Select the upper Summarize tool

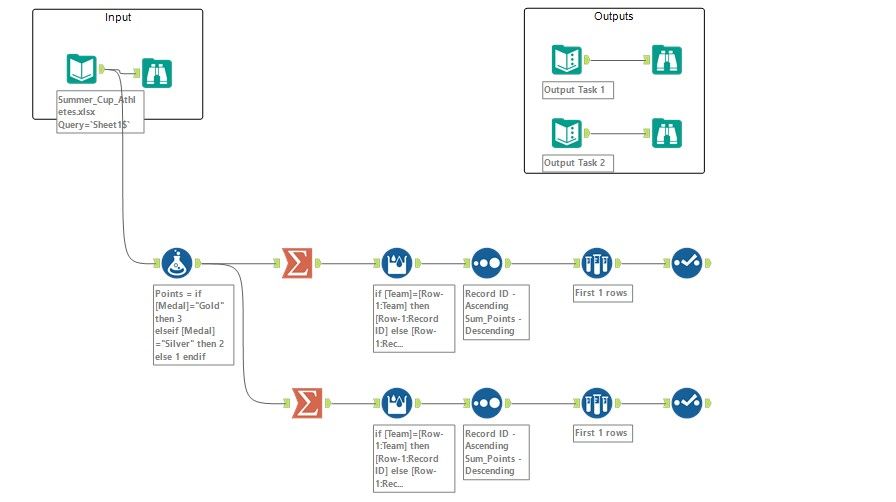coord(297,263)
